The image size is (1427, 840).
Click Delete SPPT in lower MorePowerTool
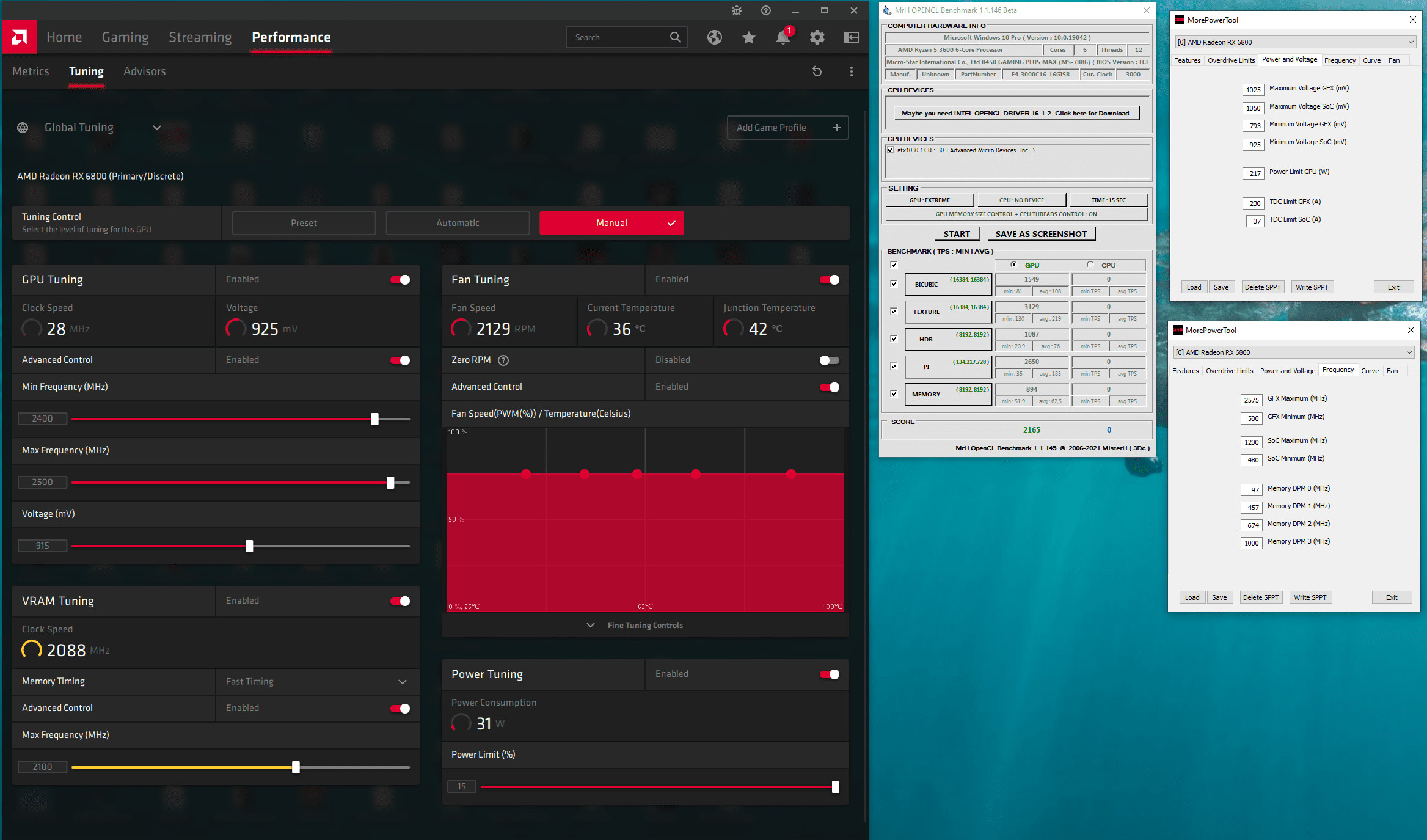(x=1260, y=597)
